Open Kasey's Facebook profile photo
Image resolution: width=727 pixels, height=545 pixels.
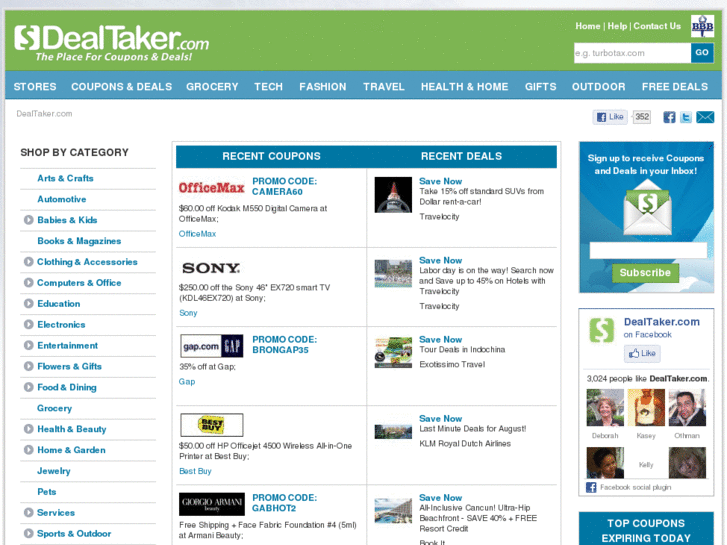click(646, 408)
